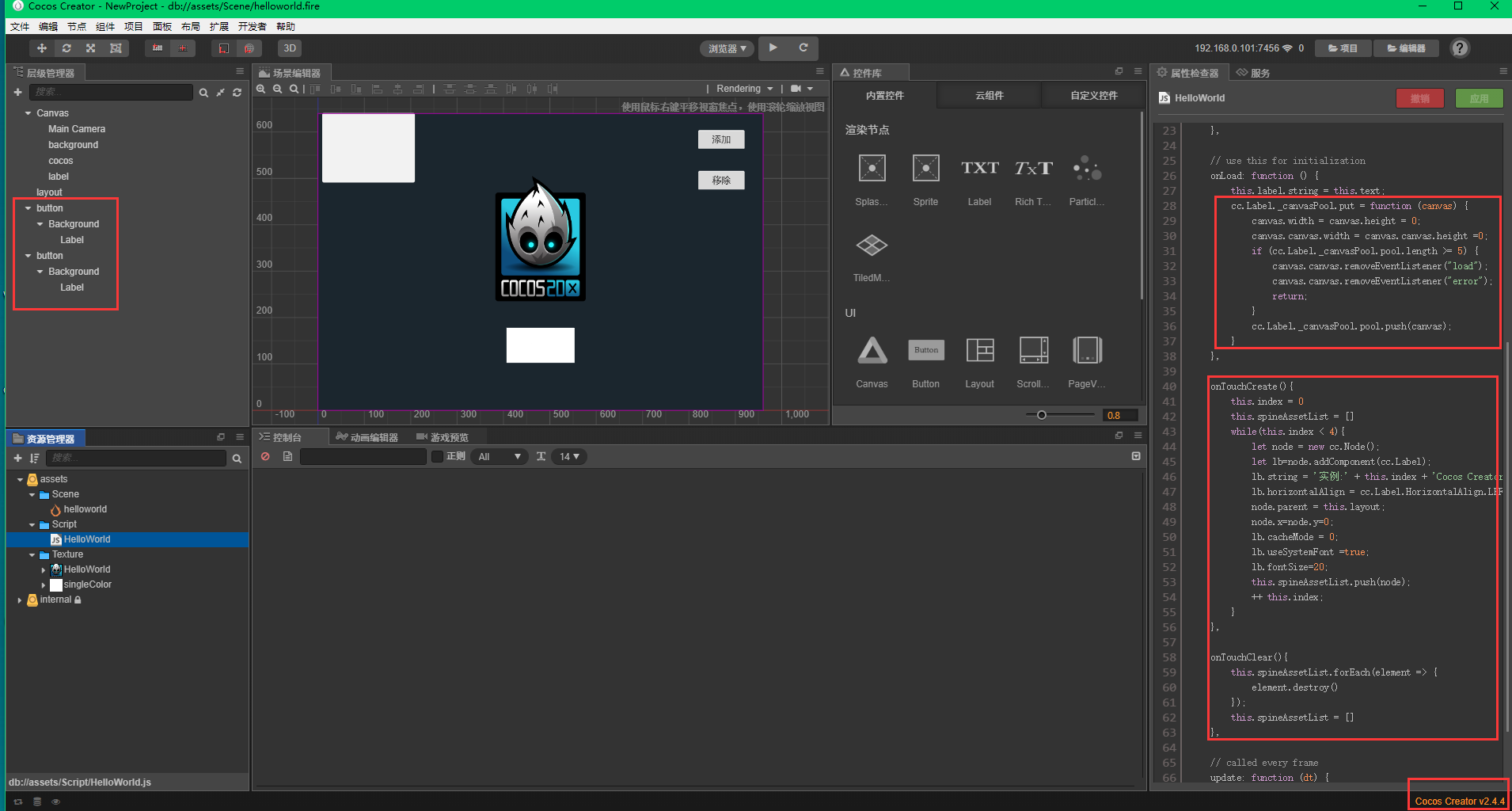Expand the singleColor texture asset
1512x811 pixels.
click(44, 585)
